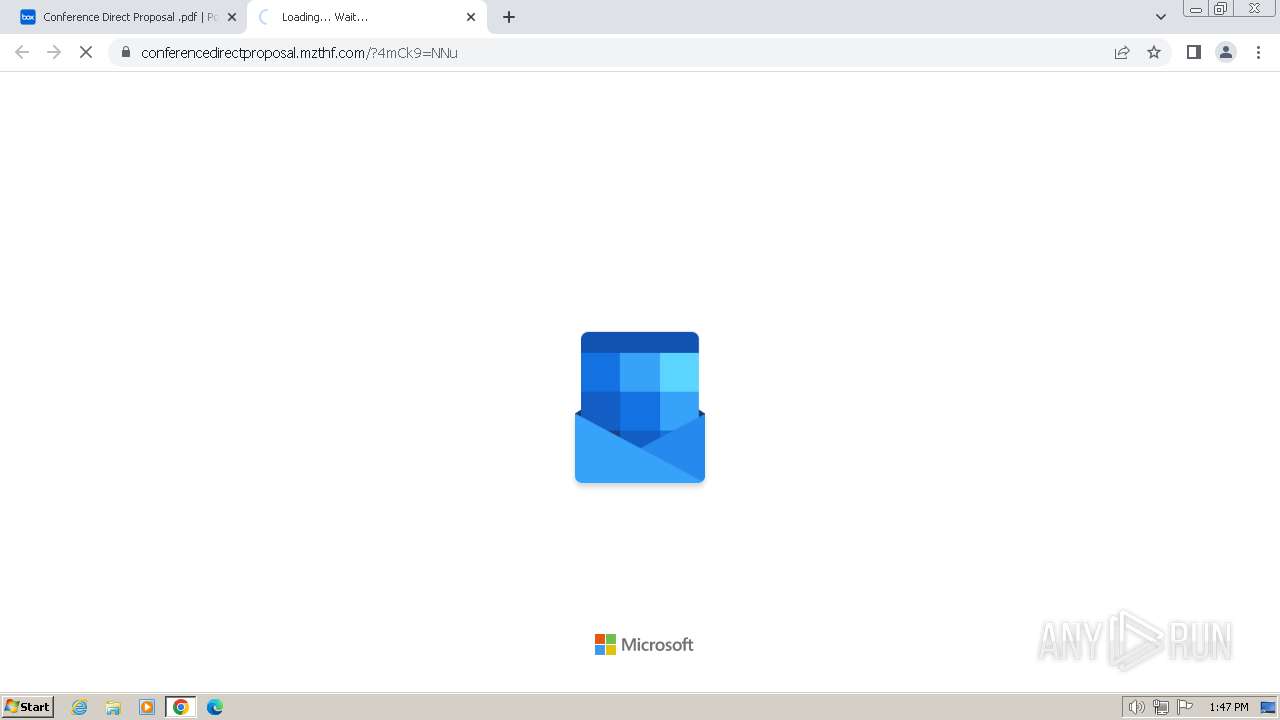Open the Chrome profile menu
Image resolution: width=1280 pixels, height=720 pixels.
1226,52
